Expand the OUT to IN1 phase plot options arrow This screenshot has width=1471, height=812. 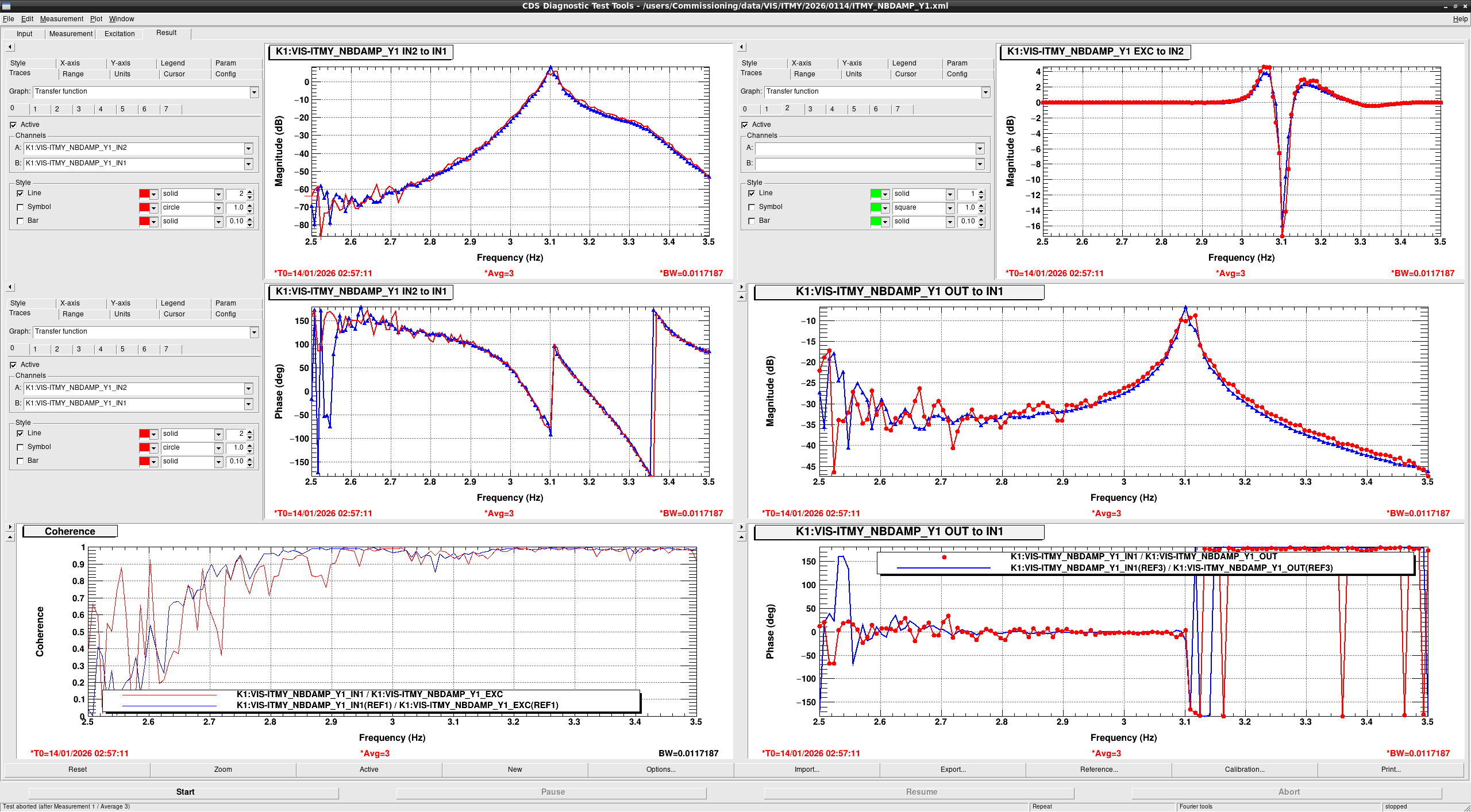[741, 527]
